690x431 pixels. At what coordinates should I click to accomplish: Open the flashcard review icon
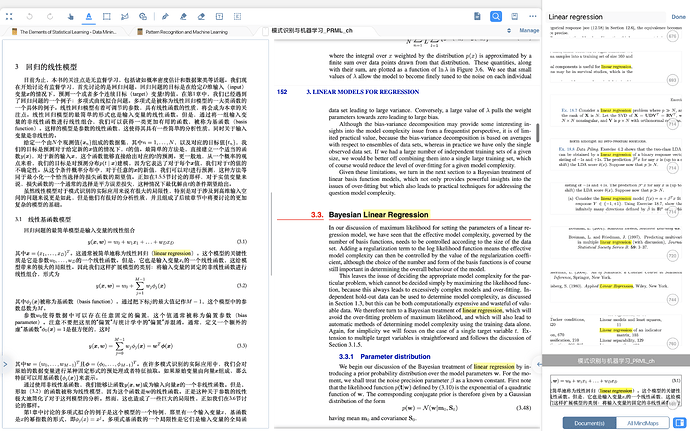pos(514,17)
